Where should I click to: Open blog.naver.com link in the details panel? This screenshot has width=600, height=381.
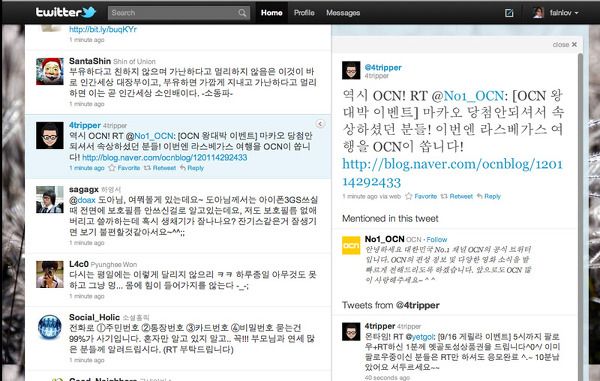click(x=453, y=173)
